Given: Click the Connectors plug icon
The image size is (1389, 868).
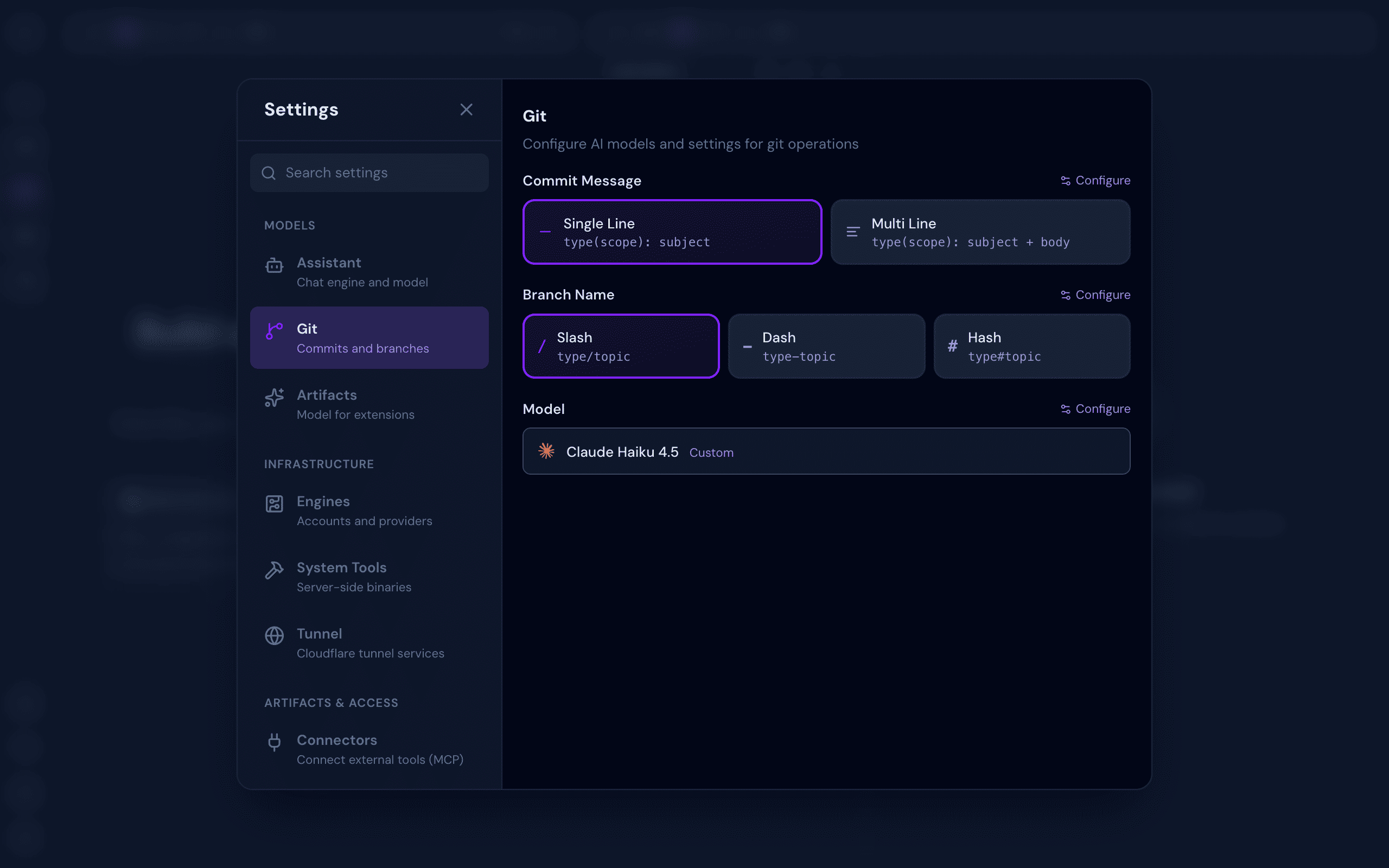Looking at the screenshot, I should coord(275,742).
